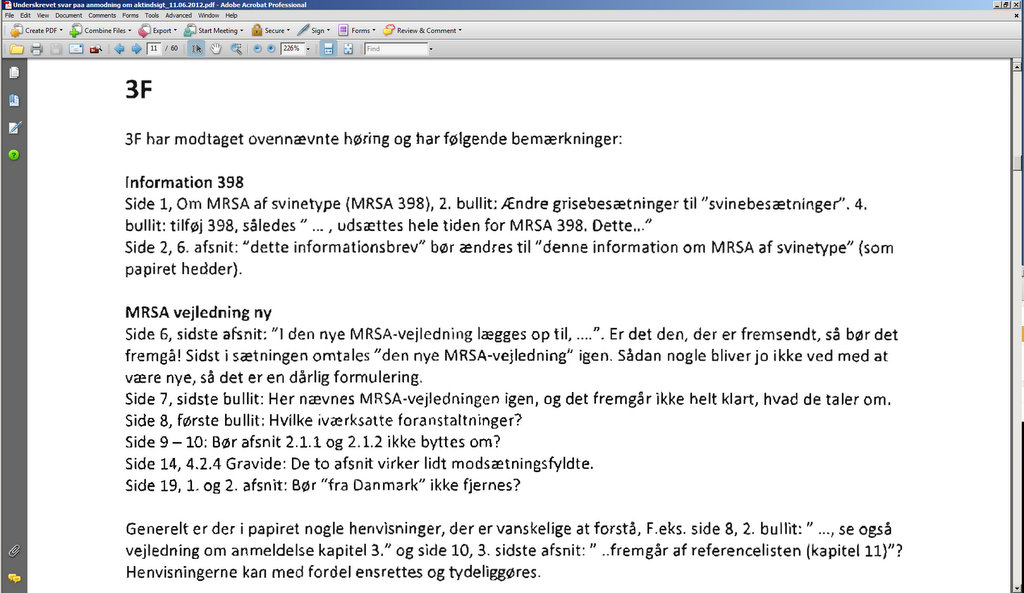Expand the Export dropdown
This screenshot has width=1024, height=593.
[175, 30]
